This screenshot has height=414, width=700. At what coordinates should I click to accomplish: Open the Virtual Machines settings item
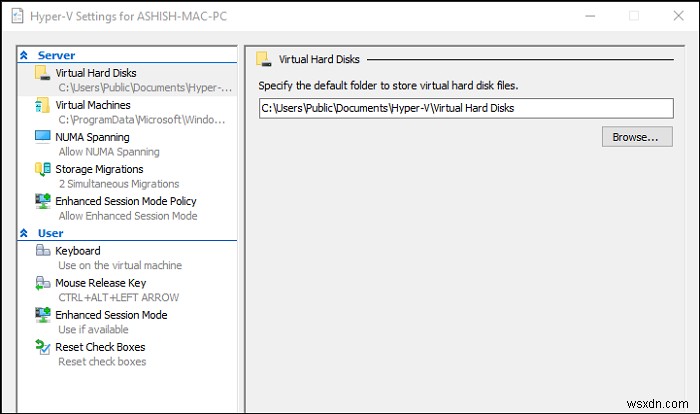(93, 105)
